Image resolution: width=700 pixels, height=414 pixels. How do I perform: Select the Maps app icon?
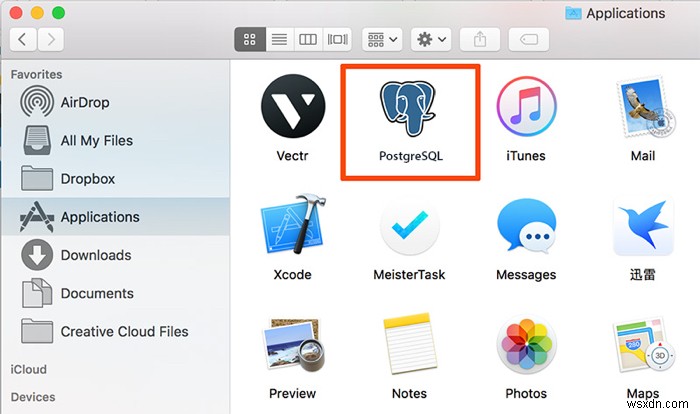(645, 344)
